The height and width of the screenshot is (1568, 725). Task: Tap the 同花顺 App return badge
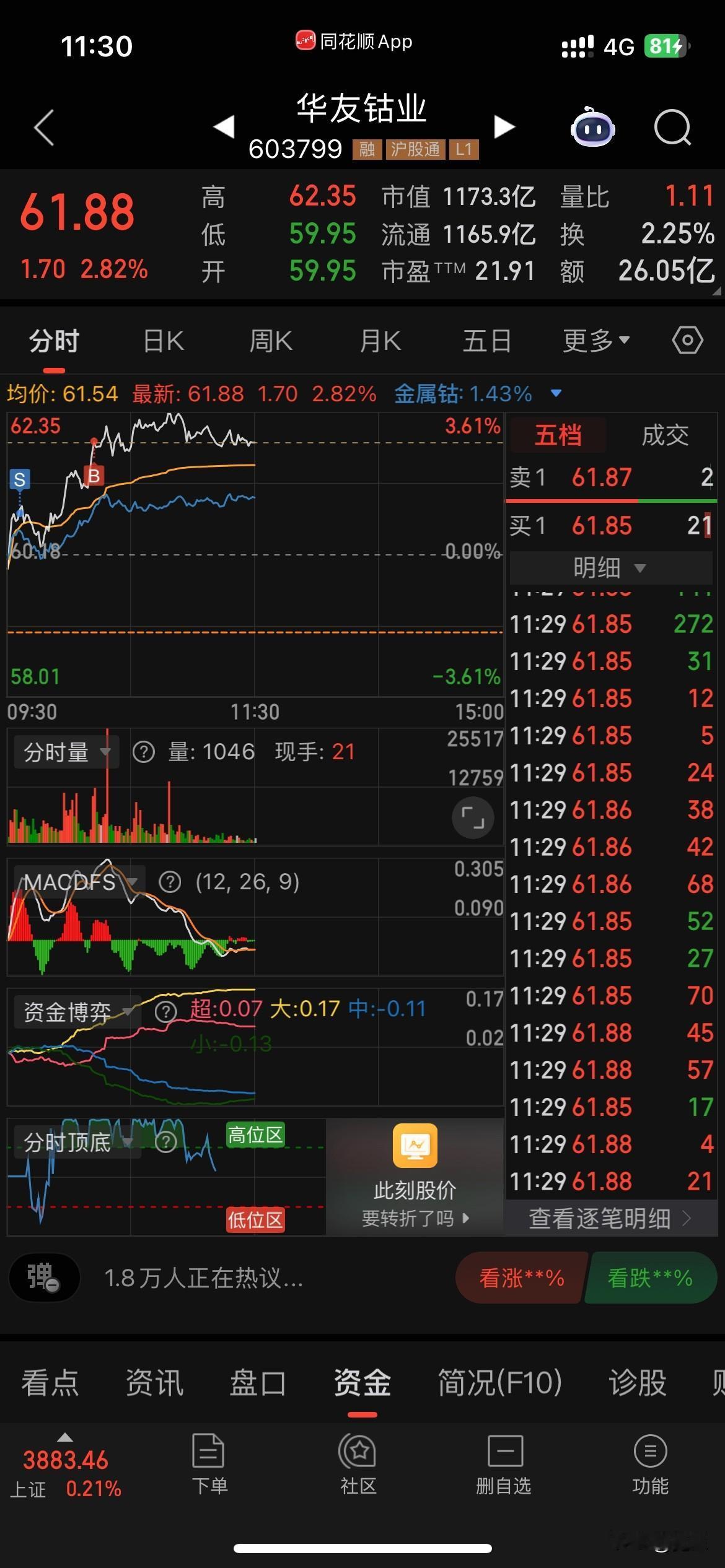click(354, 41)
